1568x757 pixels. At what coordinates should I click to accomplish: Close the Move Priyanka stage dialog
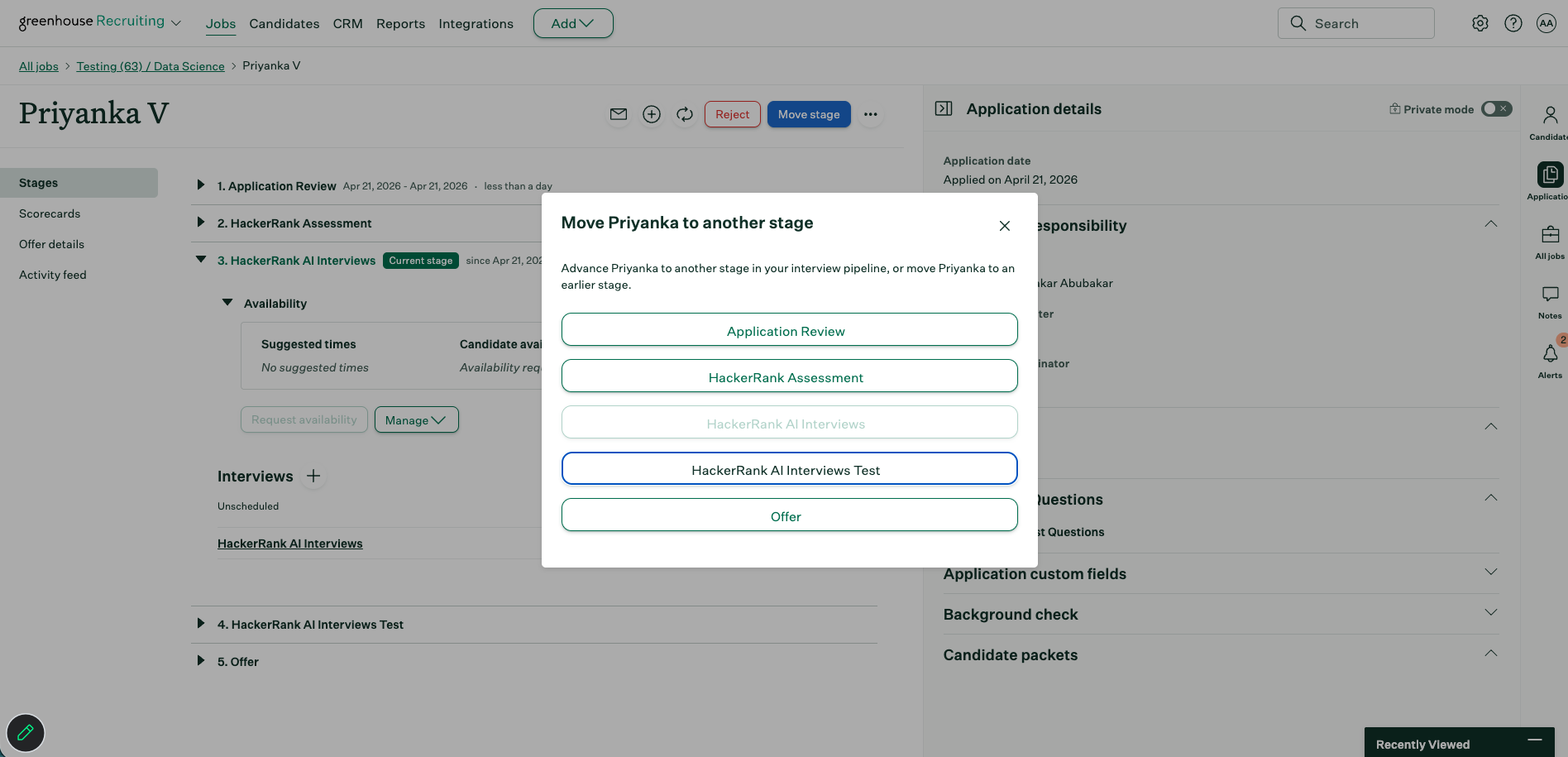(1004, 226)
